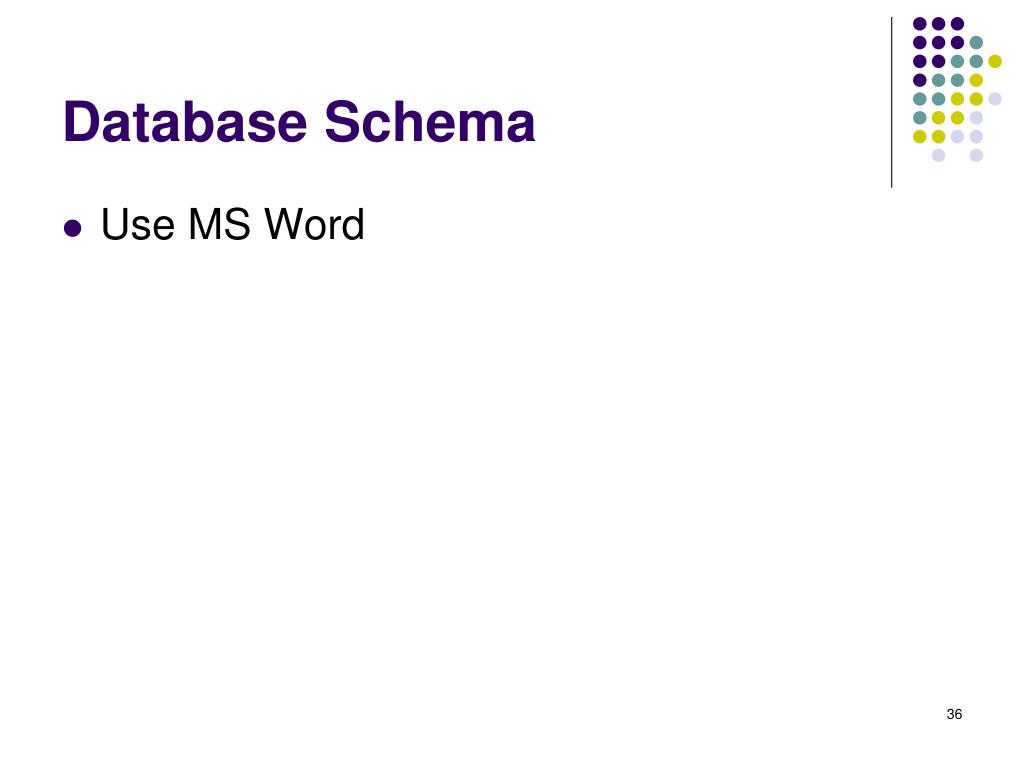Click "MS" in the bullet line
The image size is (1024, 768).
tap(219, 225)
